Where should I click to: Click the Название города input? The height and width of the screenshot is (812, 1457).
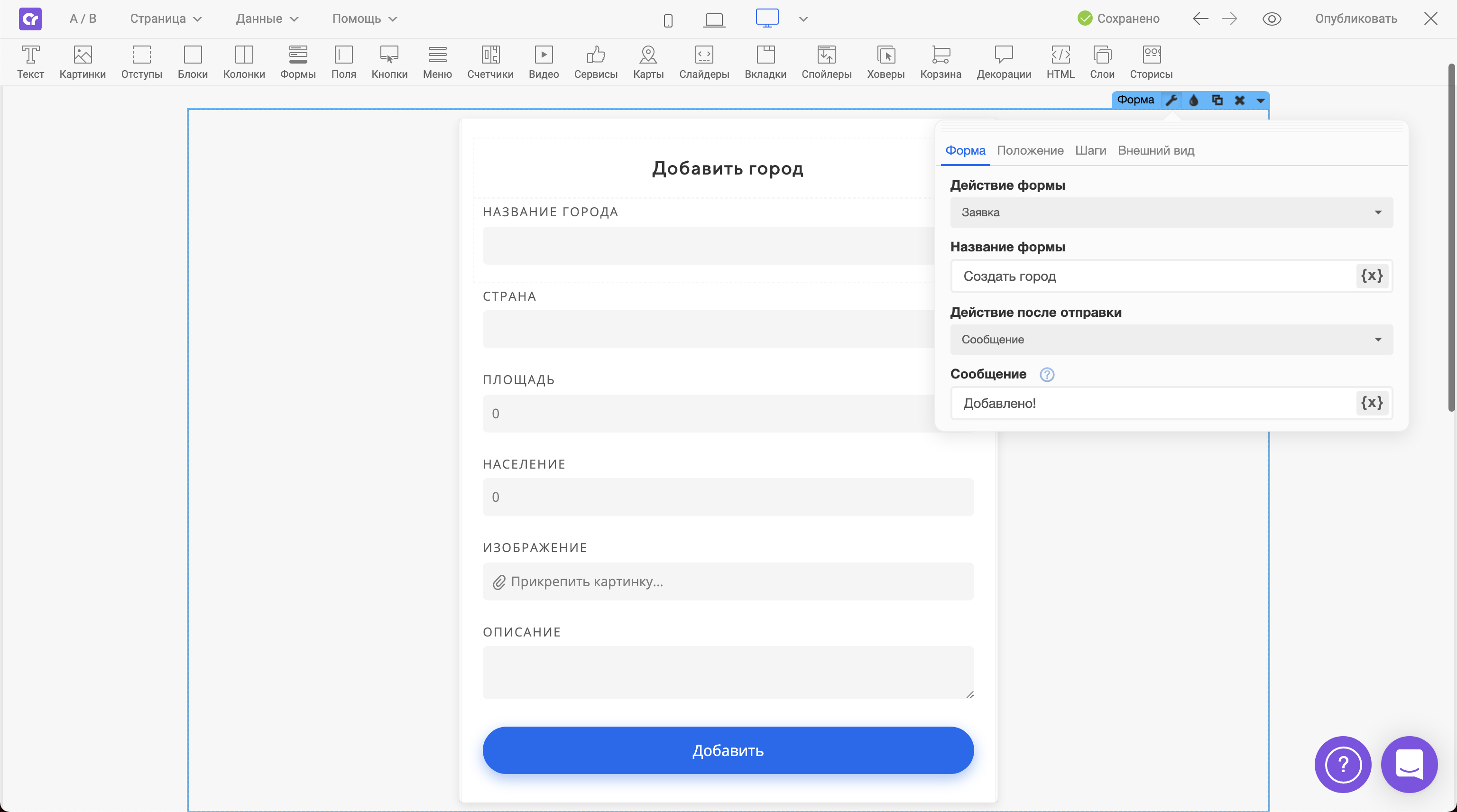pos(709,245)
